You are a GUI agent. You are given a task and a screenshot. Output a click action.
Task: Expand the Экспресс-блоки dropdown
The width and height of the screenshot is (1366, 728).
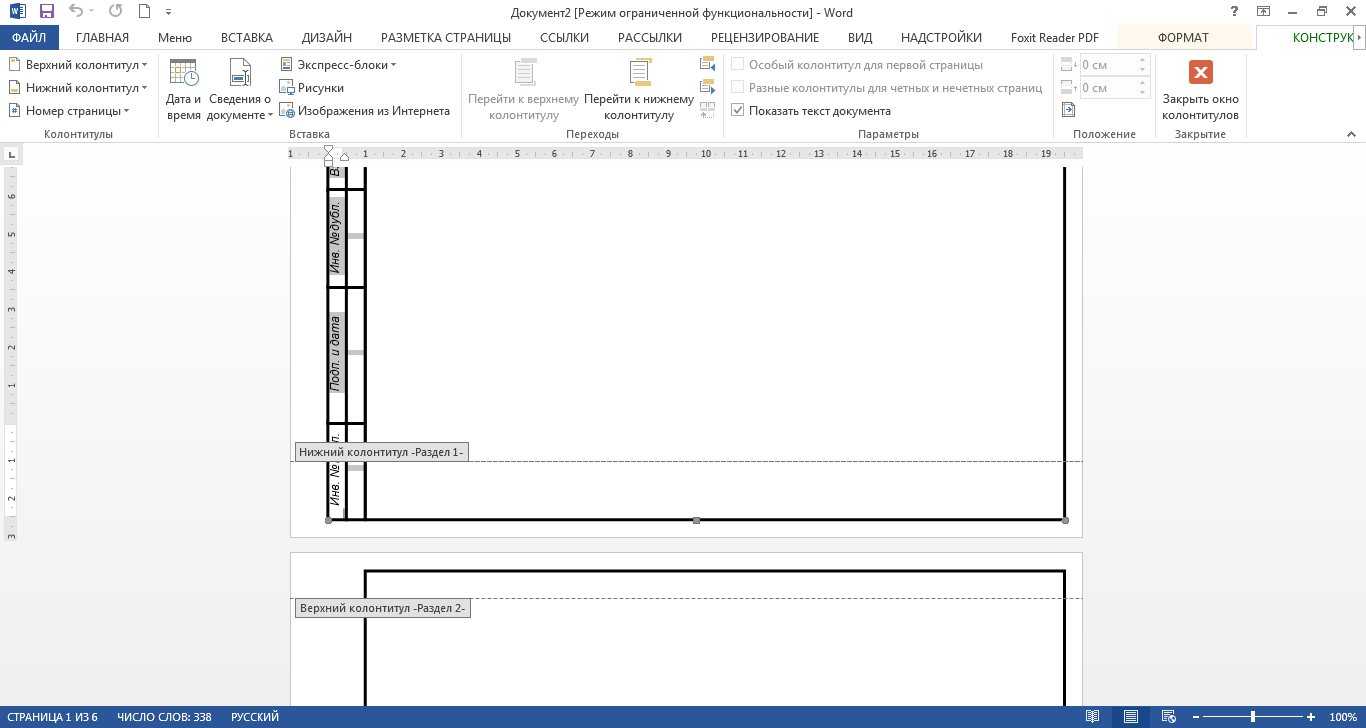[x=338, y=65]
